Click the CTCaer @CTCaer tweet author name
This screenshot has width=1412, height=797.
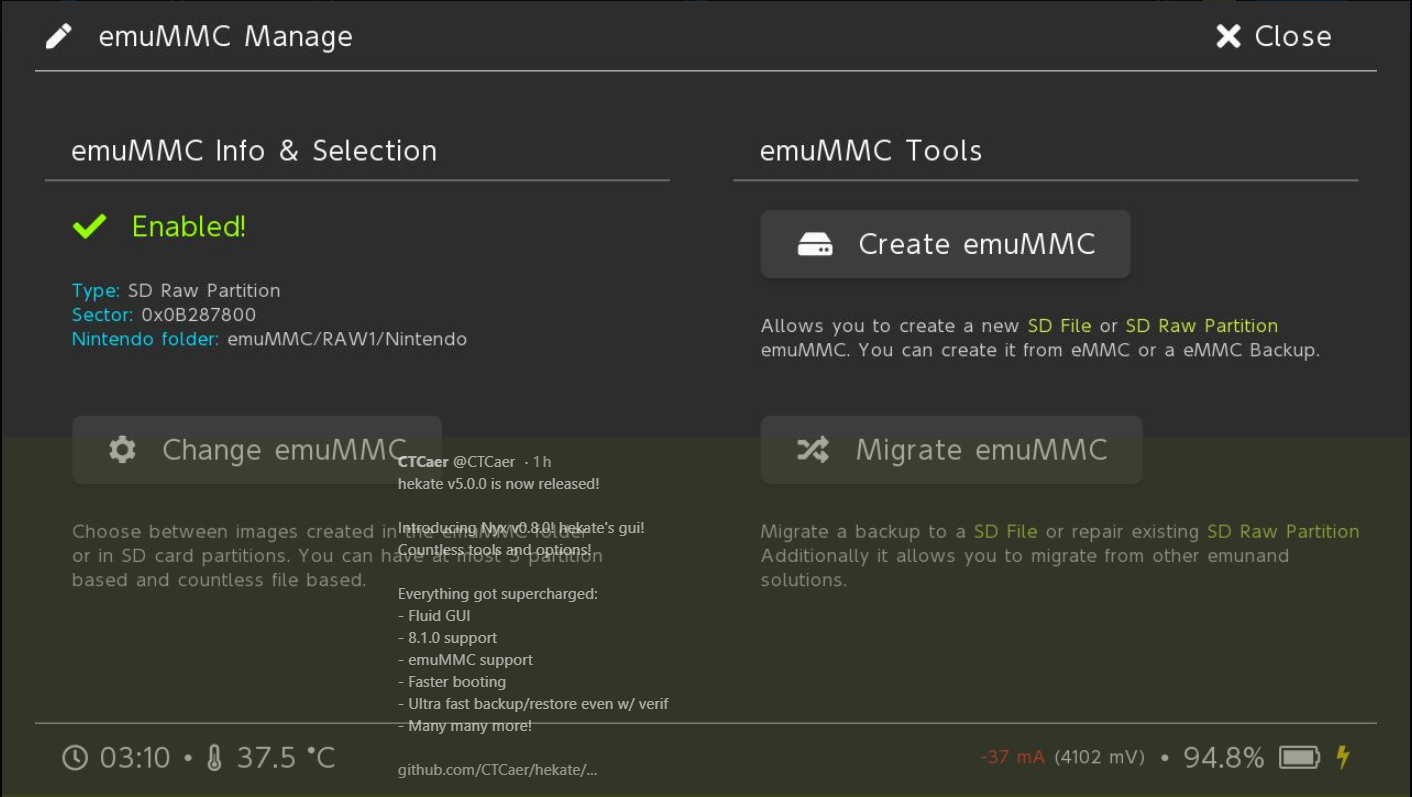[456, 462]
